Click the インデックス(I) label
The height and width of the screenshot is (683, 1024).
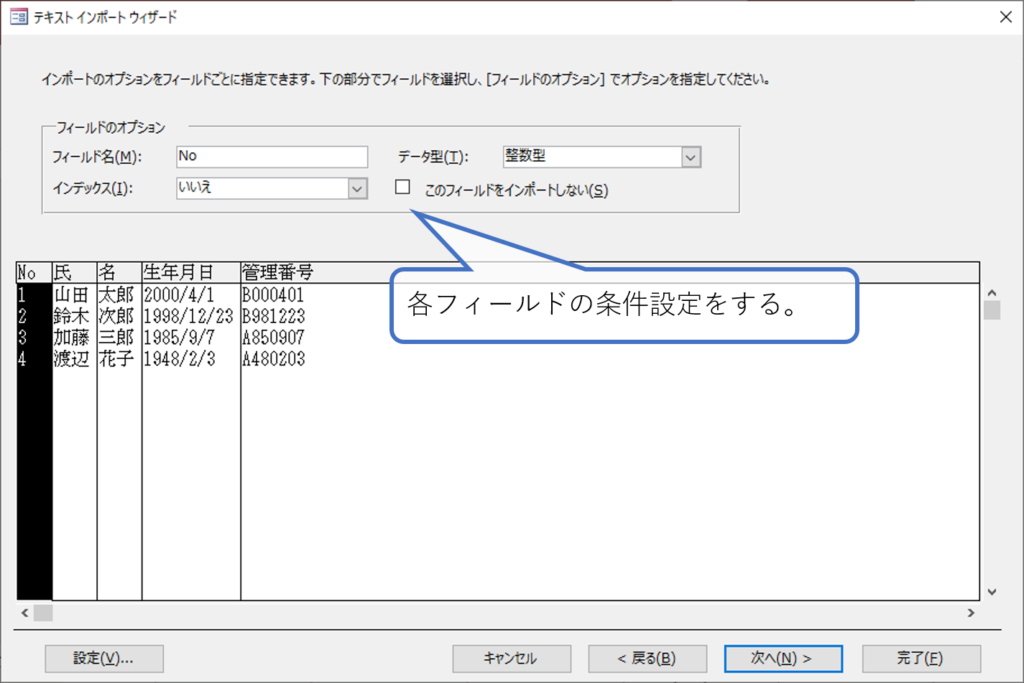93,189
